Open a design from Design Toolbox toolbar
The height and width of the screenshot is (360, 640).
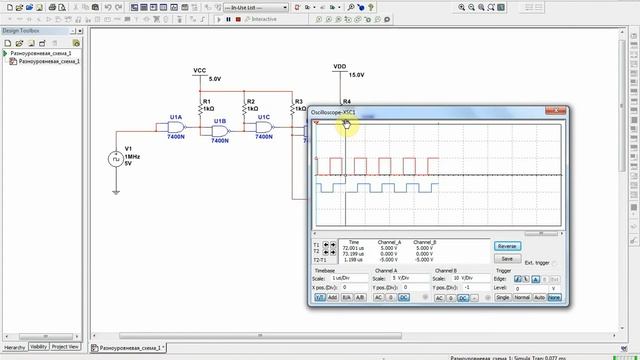click(19, 43)
